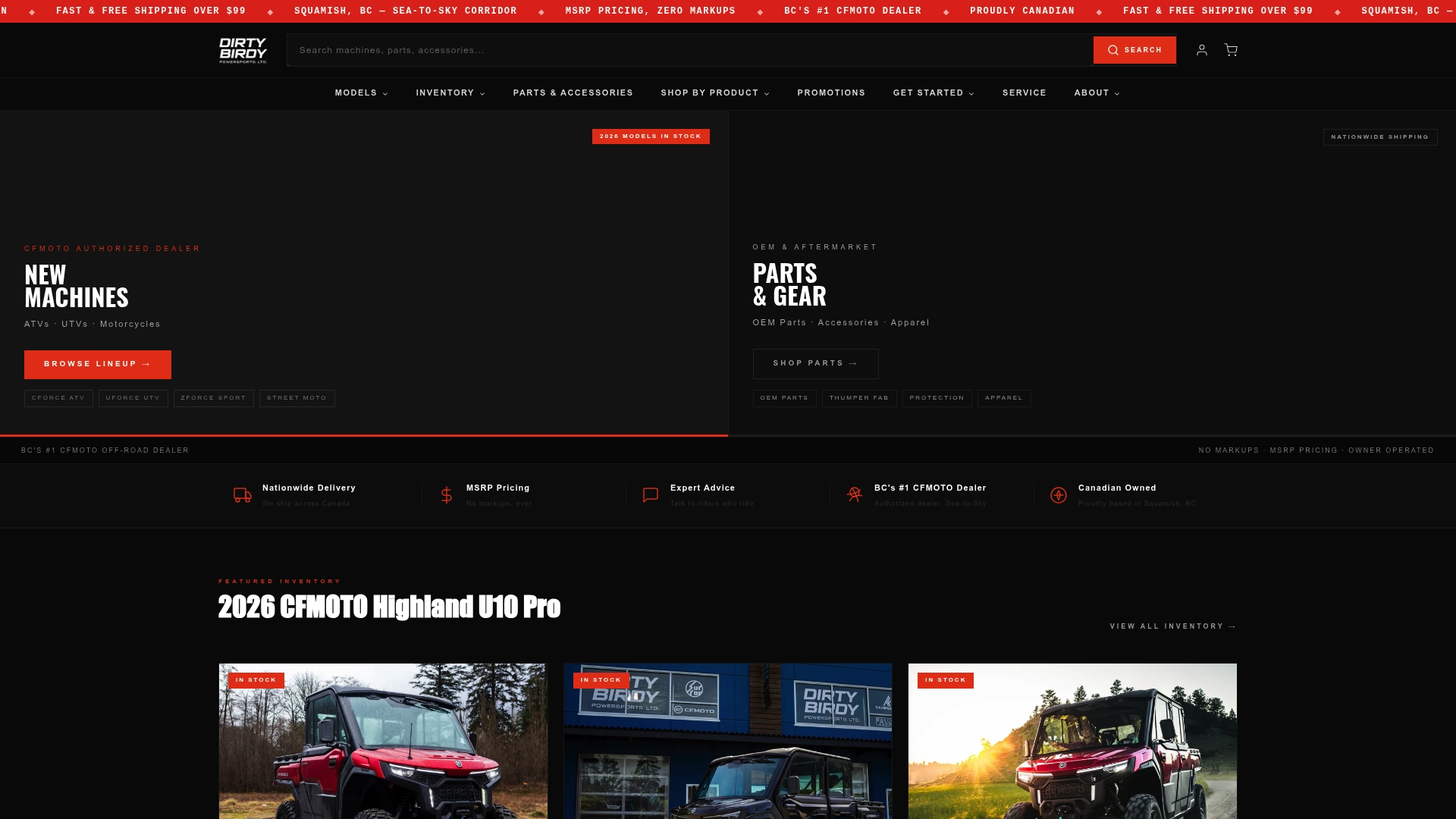Click the MSRP Pricing dollar icon
This screenshot has width=1456, height=819.
pos(447,495)
